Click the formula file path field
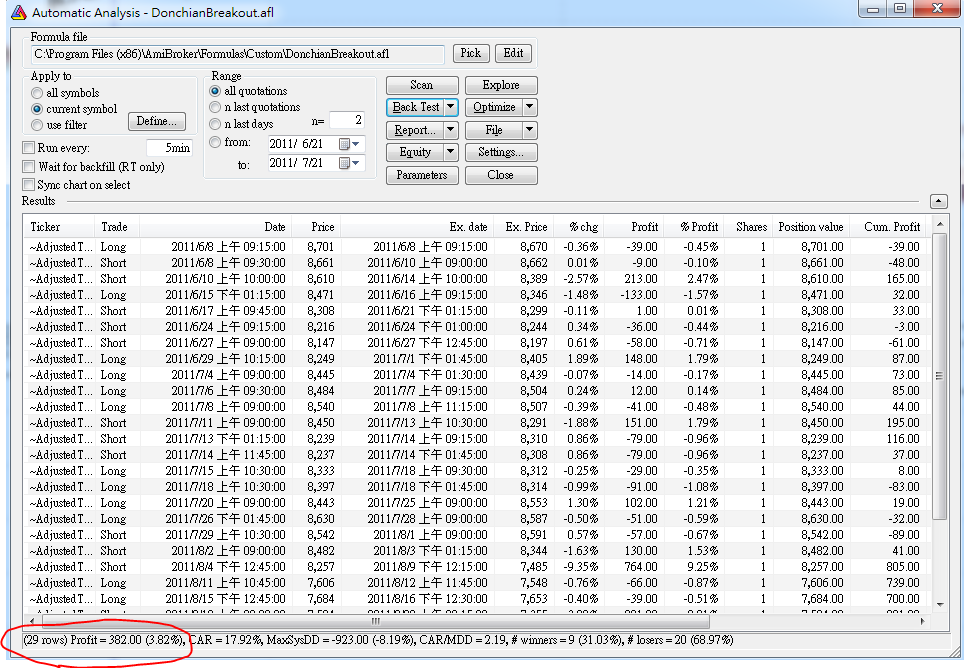Viewport: 964px width, 668px height. 238,54
